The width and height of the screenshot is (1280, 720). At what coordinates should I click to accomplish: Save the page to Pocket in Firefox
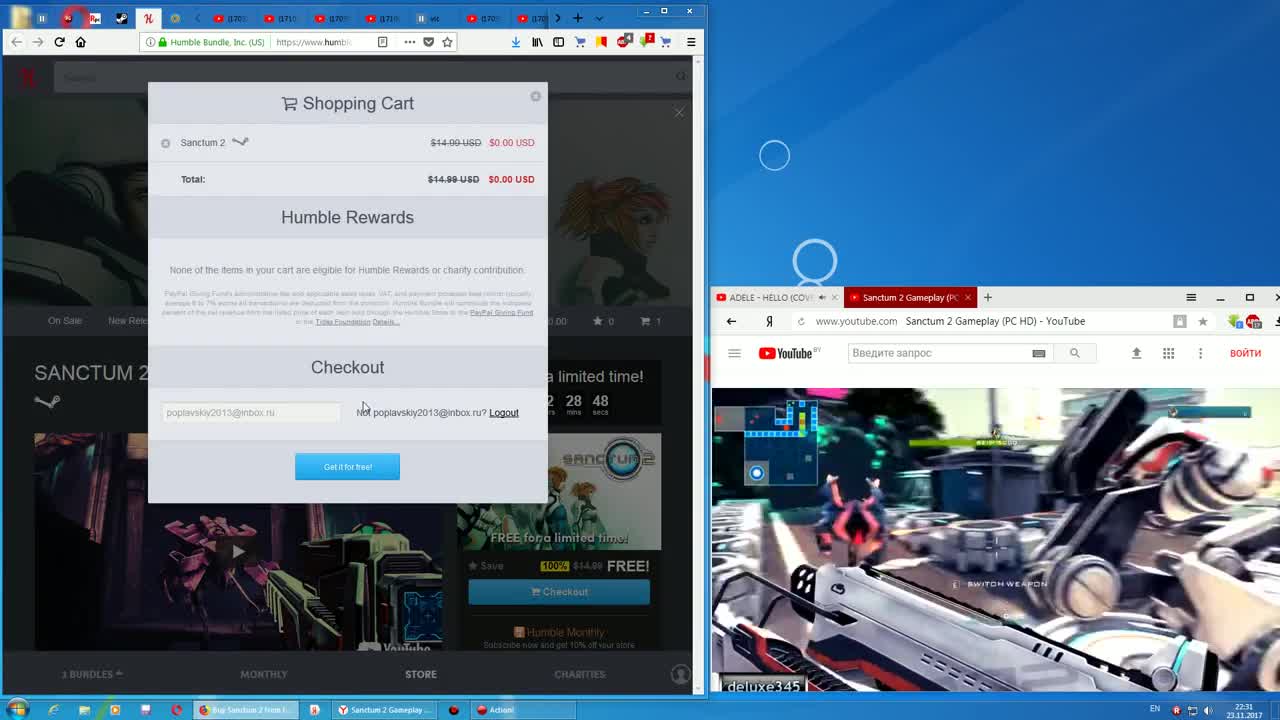point(428,42)
